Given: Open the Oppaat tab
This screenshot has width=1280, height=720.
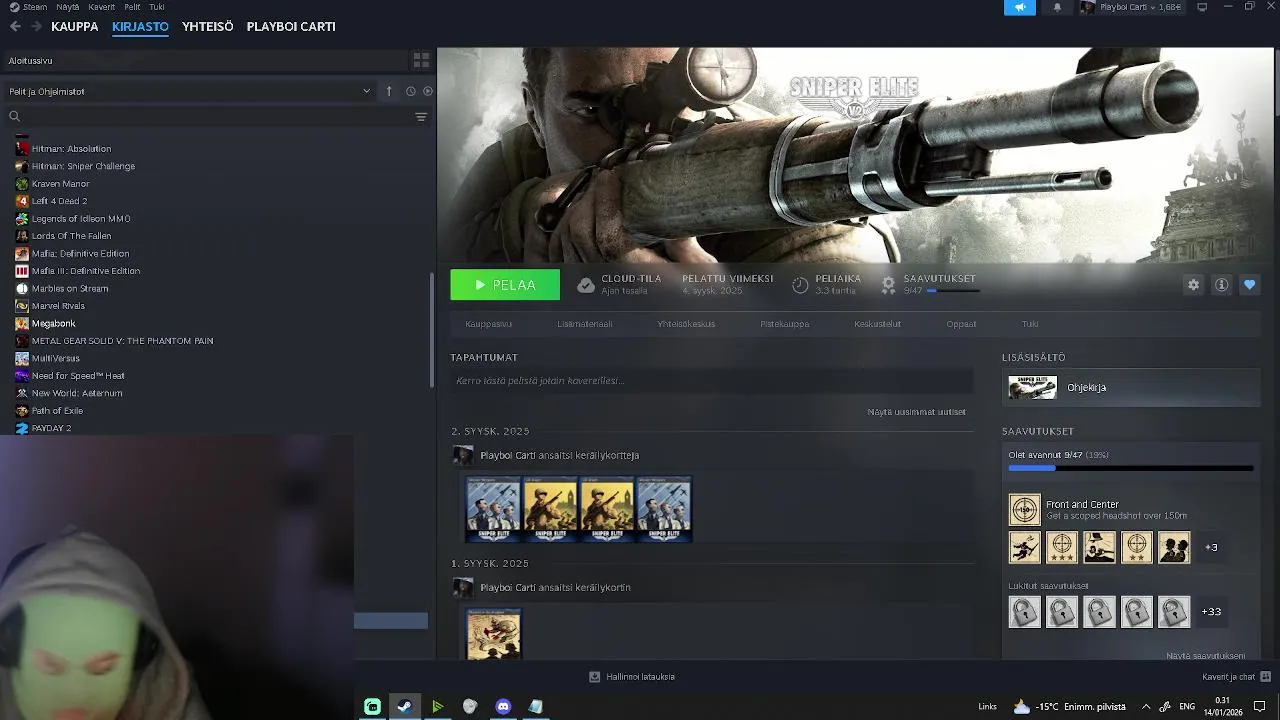Looking at the screenshot, I should [x=961, y=324].
